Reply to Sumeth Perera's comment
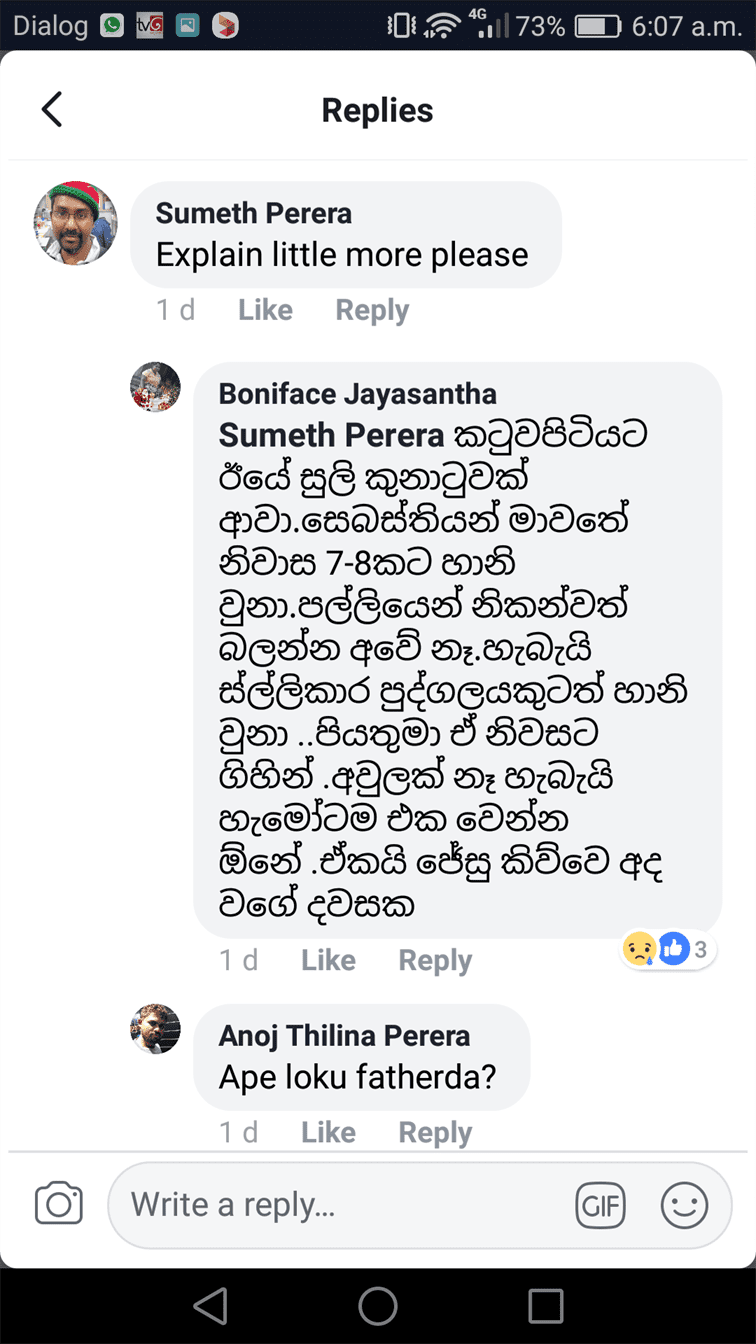Viewport: 756px width, 1344px height. pyautogui.click(x=372, y=310)
